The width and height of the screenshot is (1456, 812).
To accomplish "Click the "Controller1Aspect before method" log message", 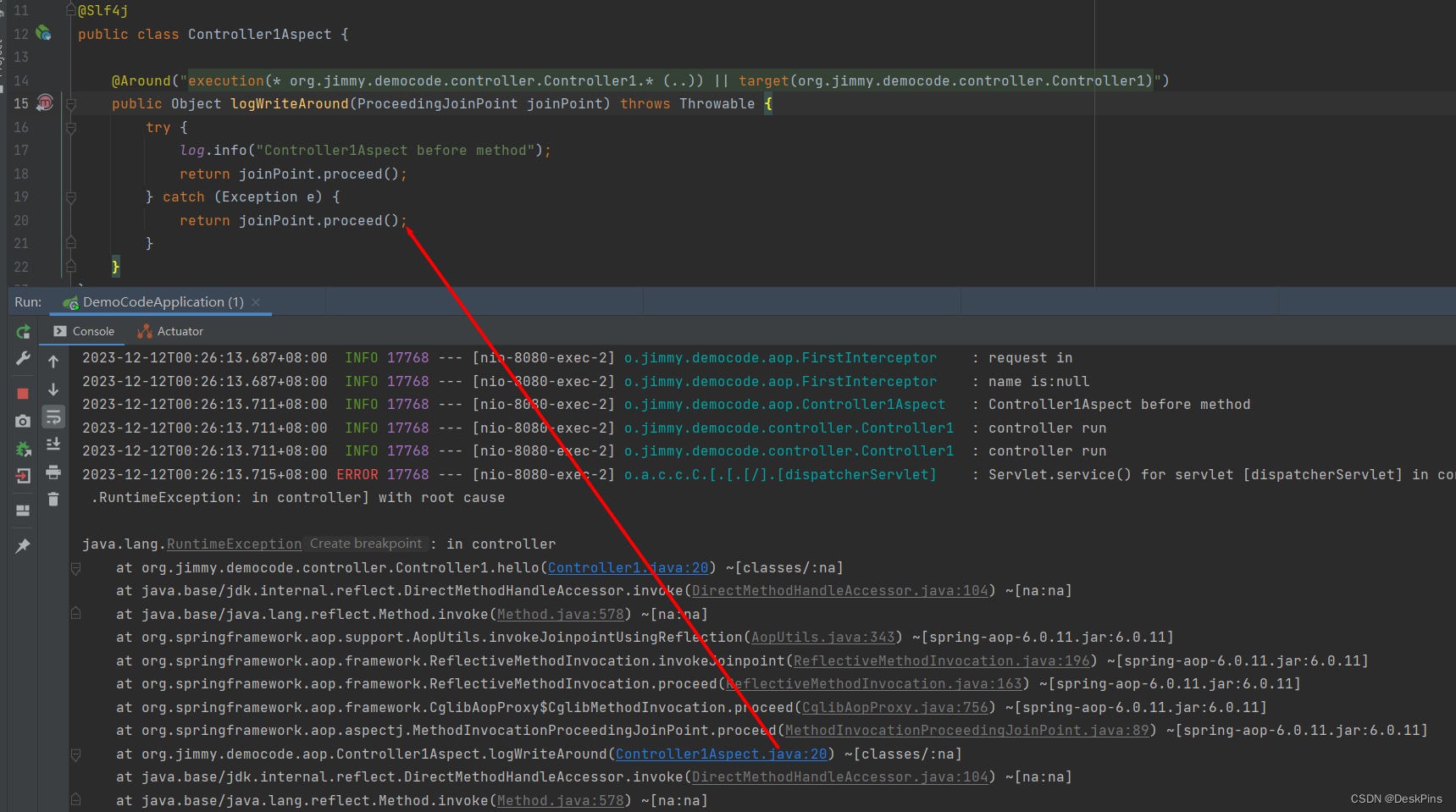I will coord(1119,405).
